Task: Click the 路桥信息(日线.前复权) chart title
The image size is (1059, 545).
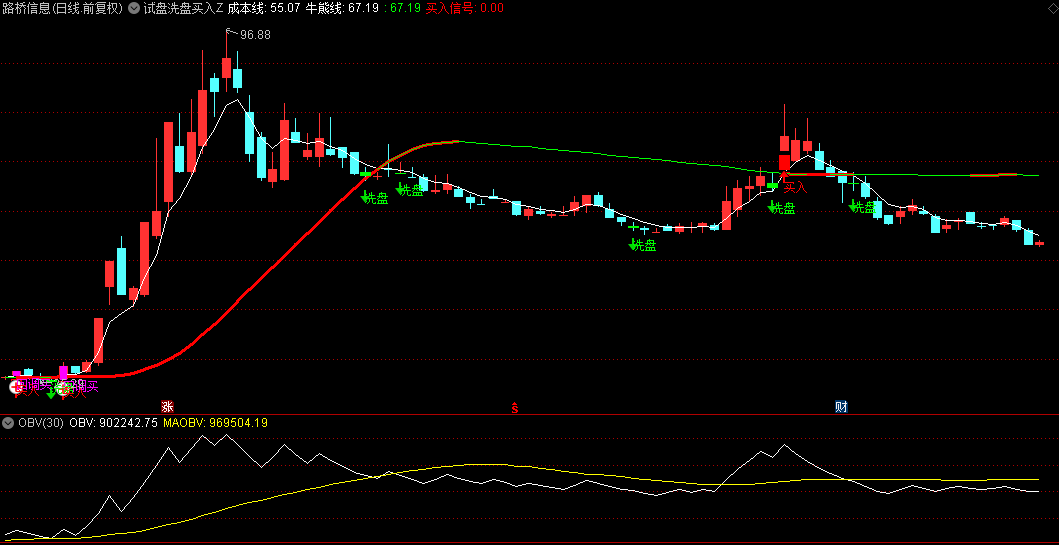Action: (62, 9)
